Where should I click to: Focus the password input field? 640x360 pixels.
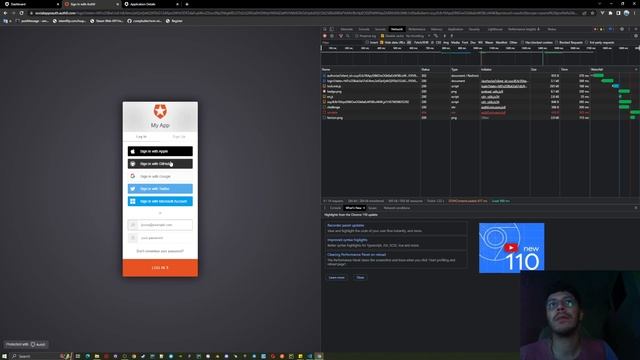[160, 238]
